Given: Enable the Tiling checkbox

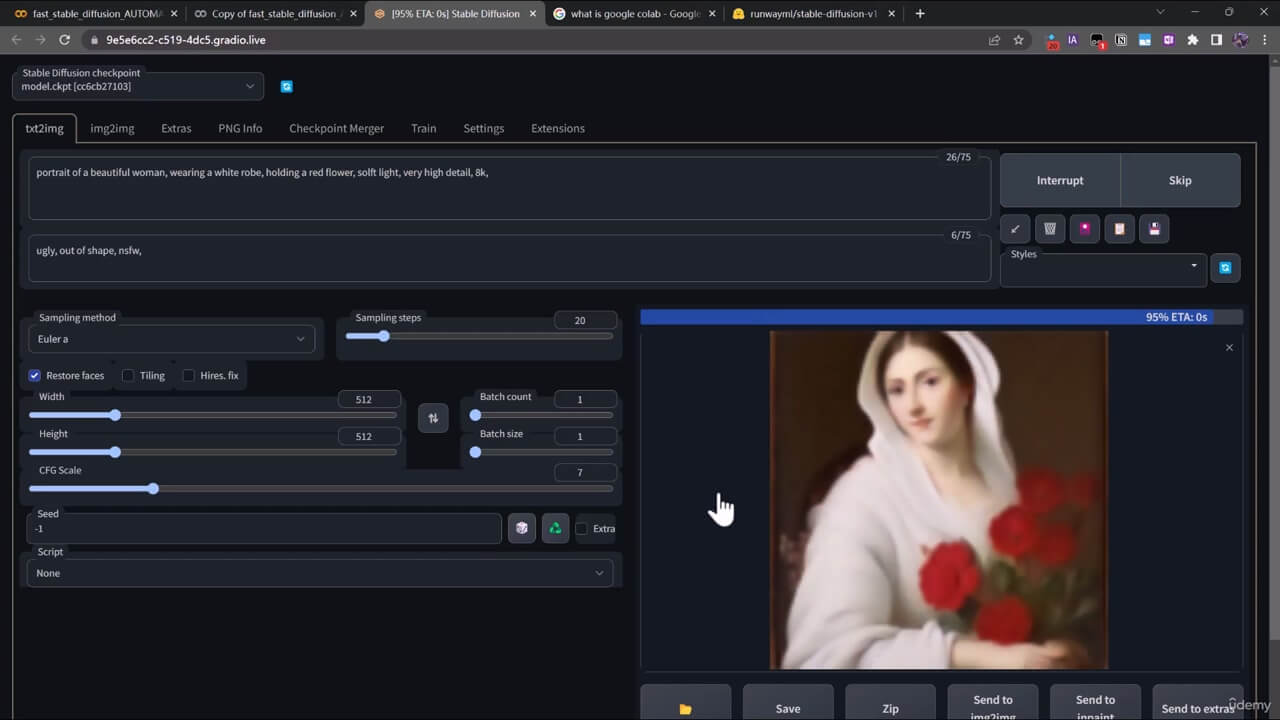Looking at the screenshot, I should point(128,375).
